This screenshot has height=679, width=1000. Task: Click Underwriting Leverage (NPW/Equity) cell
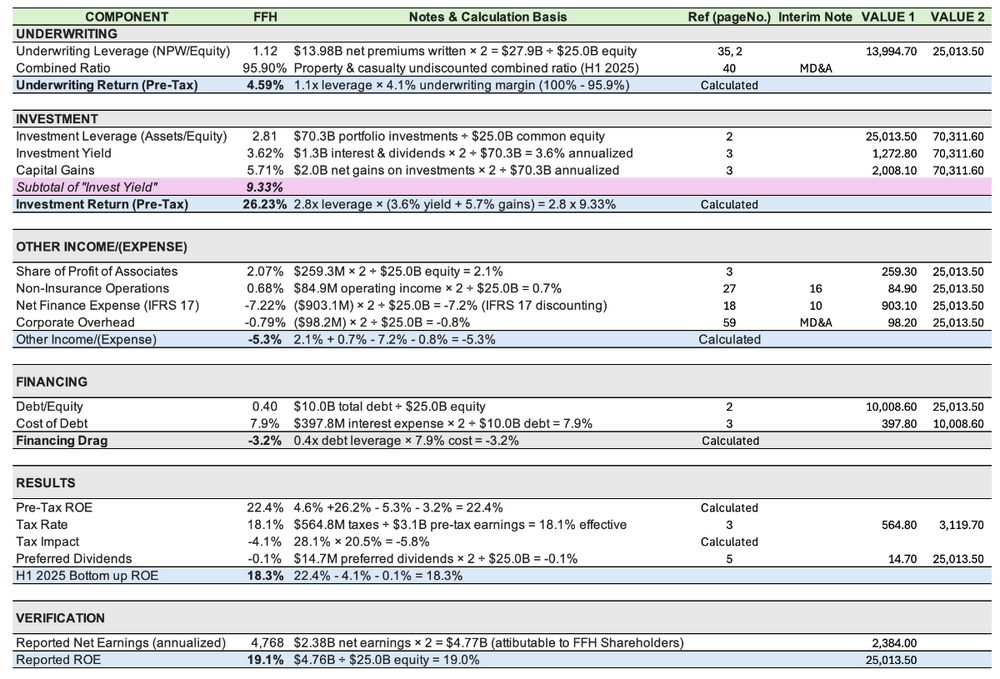(122, 51)
